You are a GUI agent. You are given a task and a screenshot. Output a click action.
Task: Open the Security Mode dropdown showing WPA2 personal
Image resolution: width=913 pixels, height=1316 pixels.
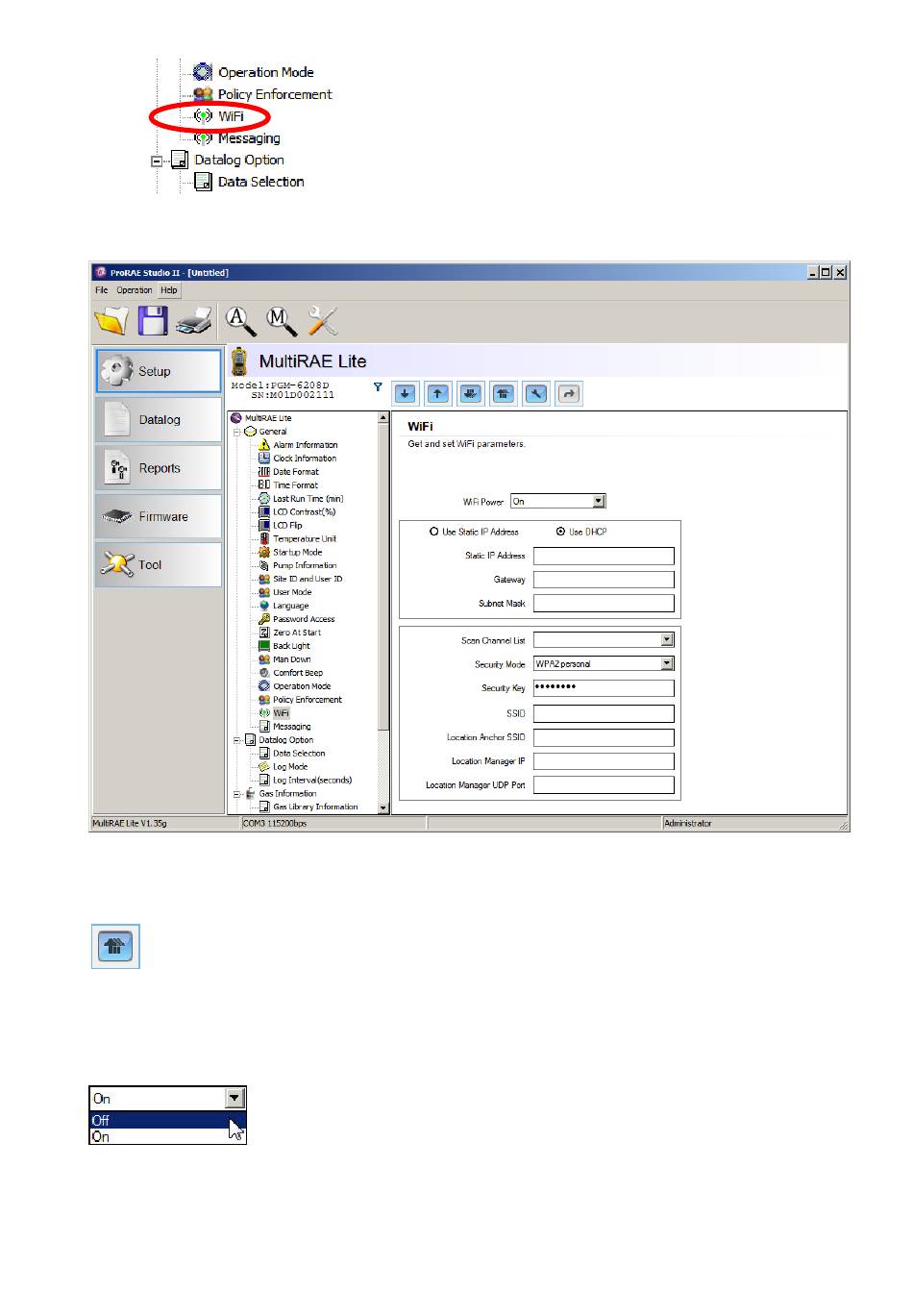(667, 664)
